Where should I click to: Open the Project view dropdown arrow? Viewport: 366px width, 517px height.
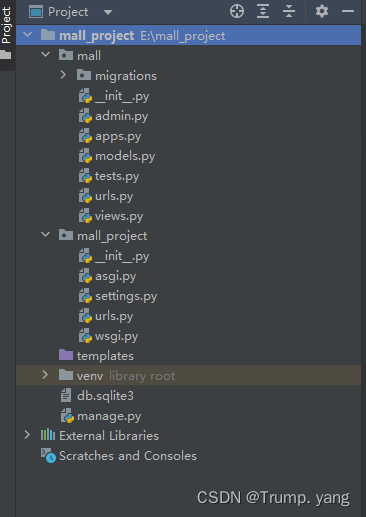[108, 13]
